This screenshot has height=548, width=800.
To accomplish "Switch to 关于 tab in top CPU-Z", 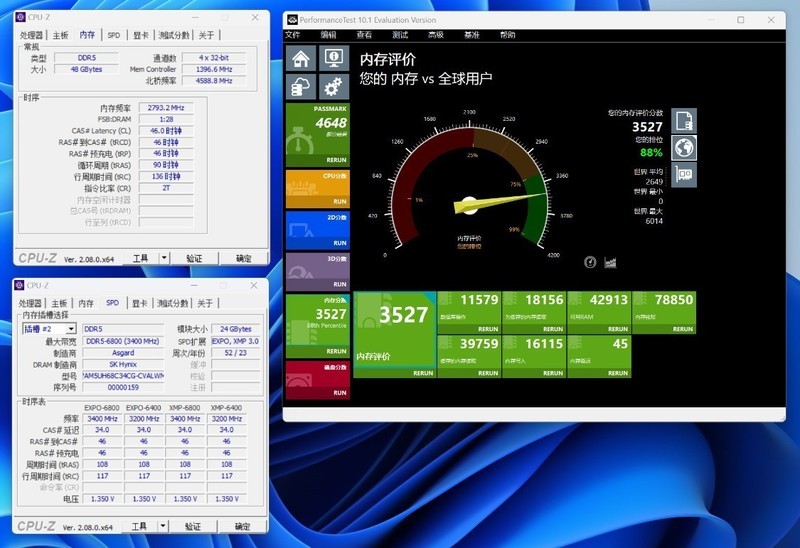I will coord(206,35).
